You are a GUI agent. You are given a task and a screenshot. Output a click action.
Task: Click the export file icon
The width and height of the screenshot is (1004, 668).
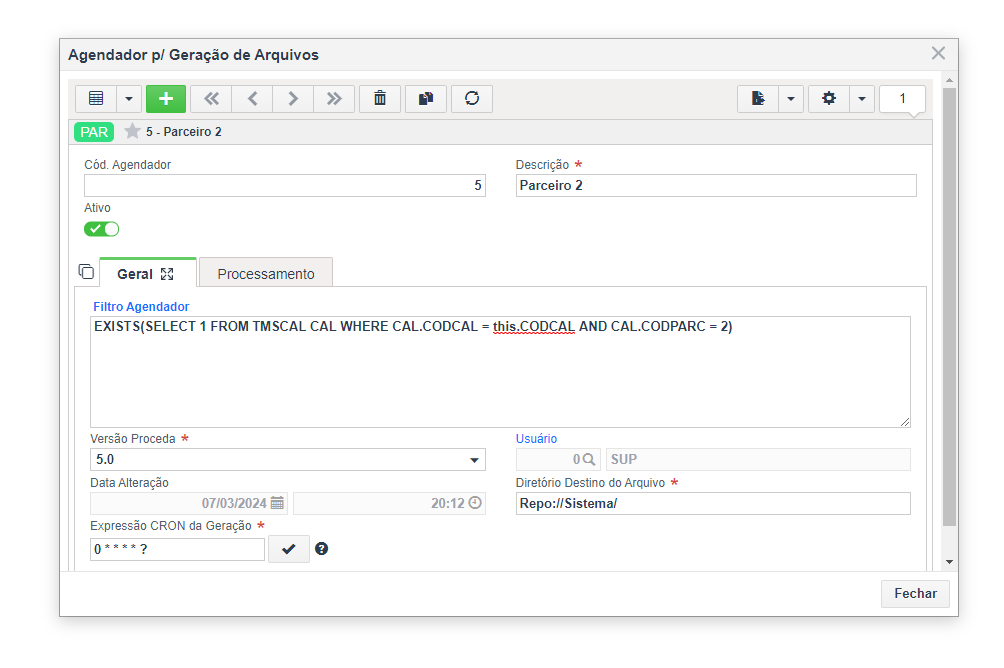[x=758, y=99]
